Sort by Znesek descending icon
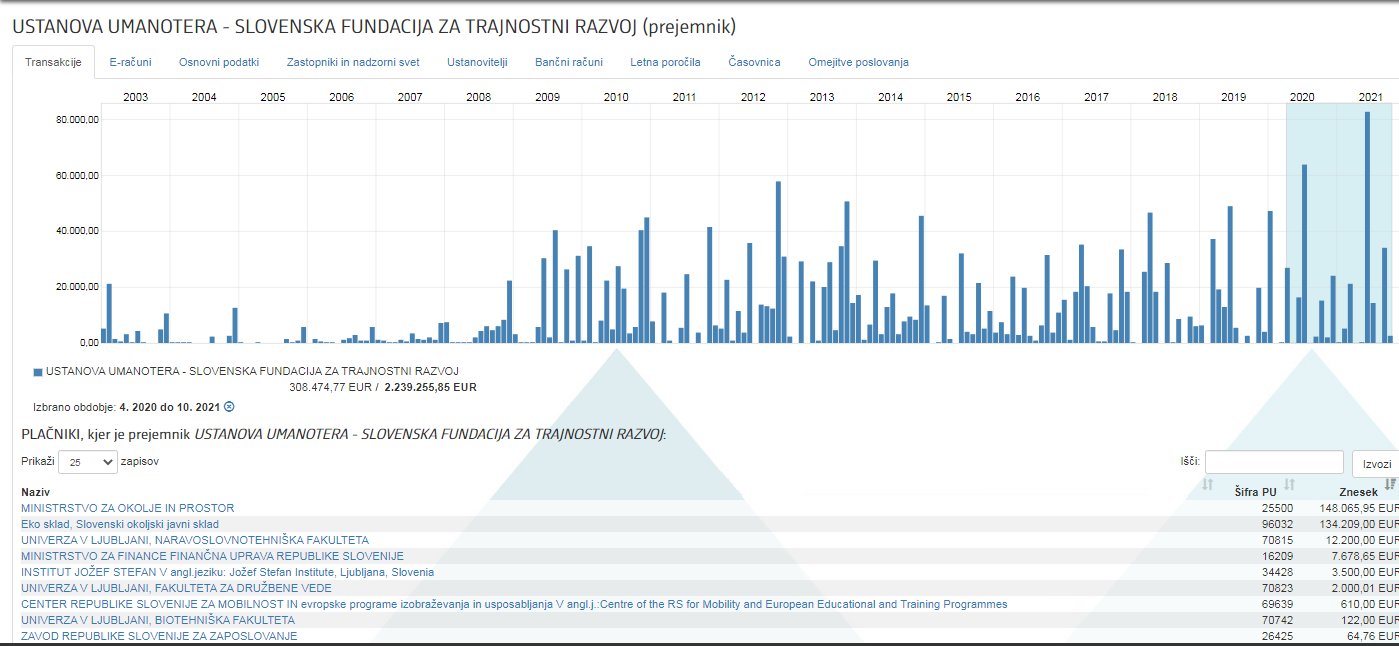 pyautogui.click(x=1390, y=484)
